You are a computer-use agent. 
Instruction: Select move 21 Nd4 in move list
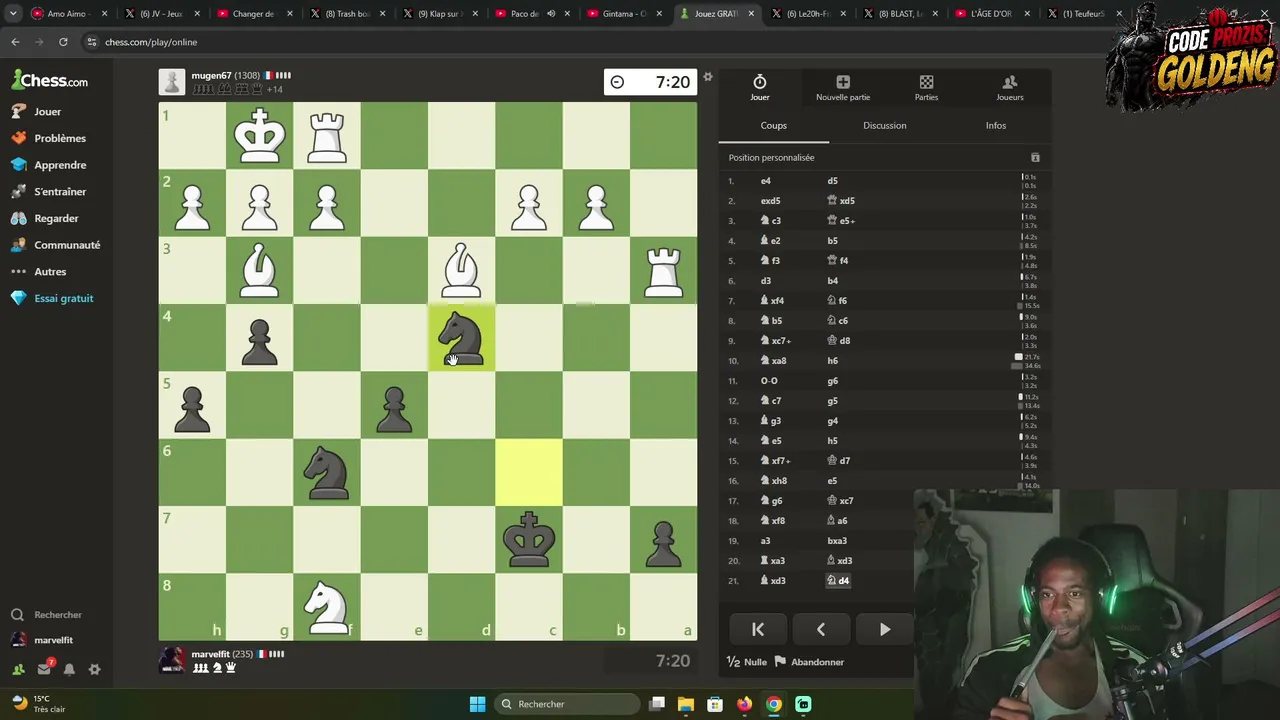click(838, 581)
